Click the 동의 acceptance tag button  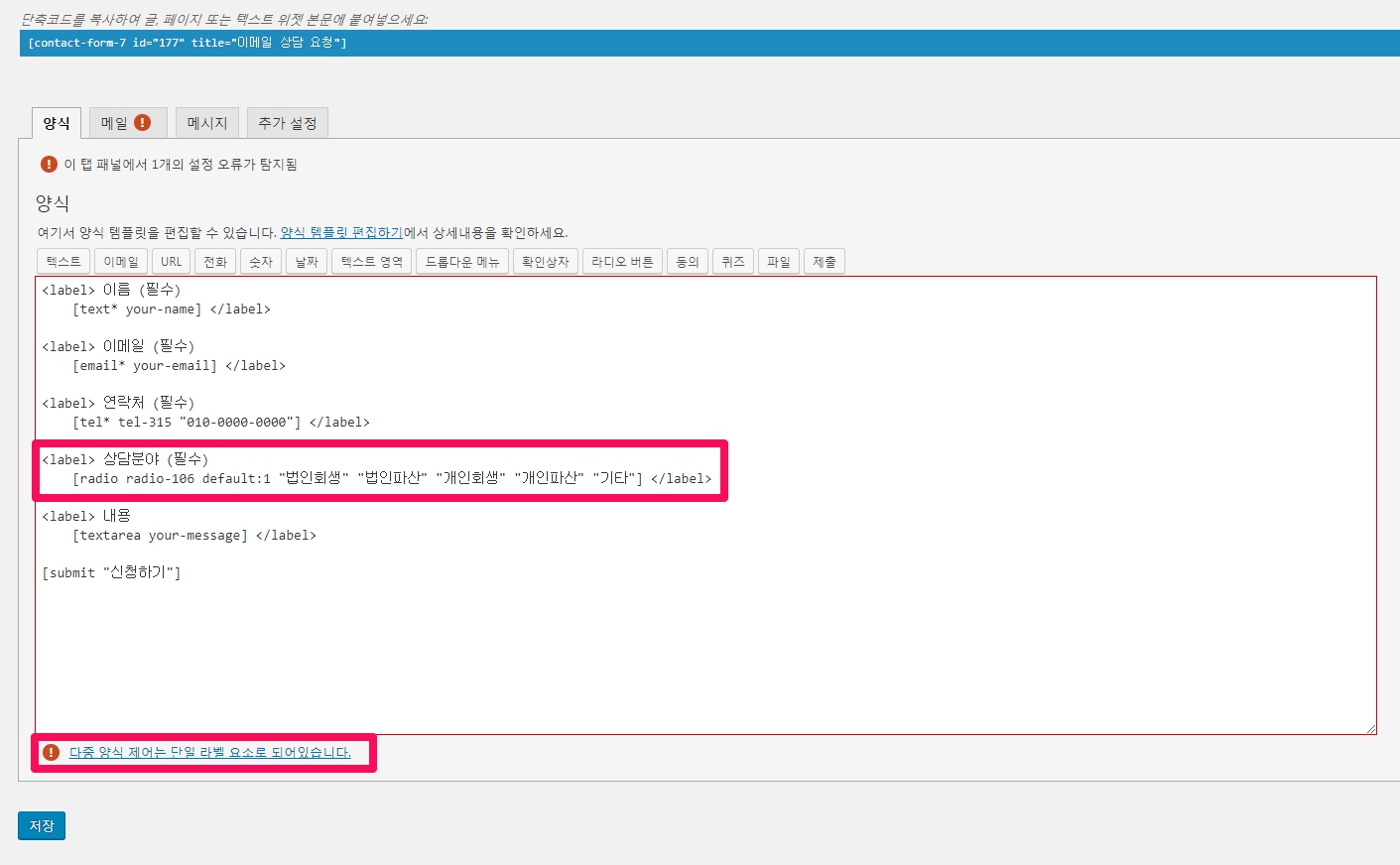pos(688,262)
